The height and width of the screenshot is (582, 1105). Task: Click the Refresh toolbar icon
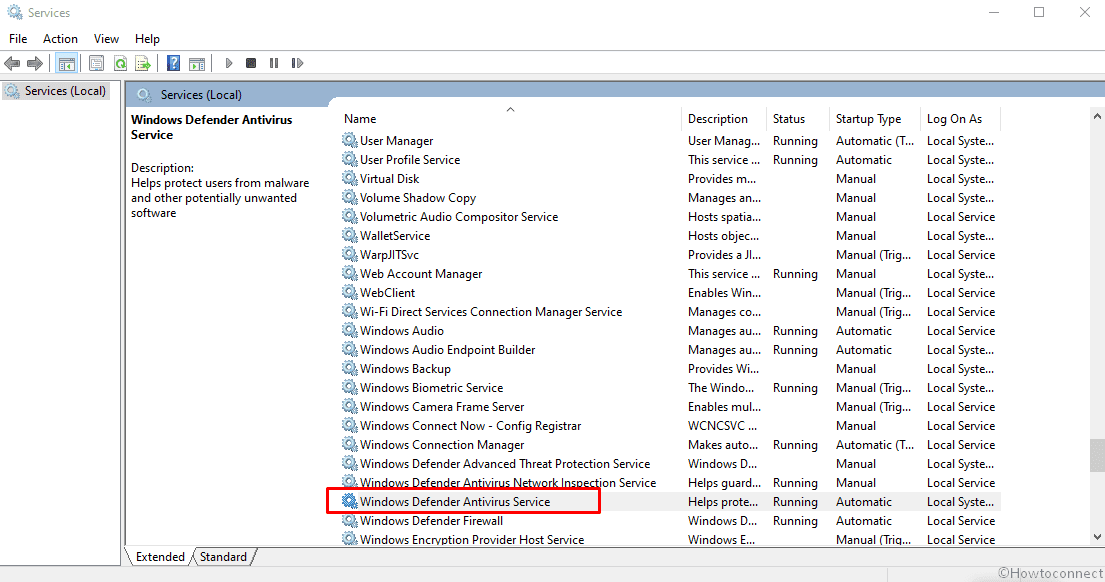click(x=120, y=63)
